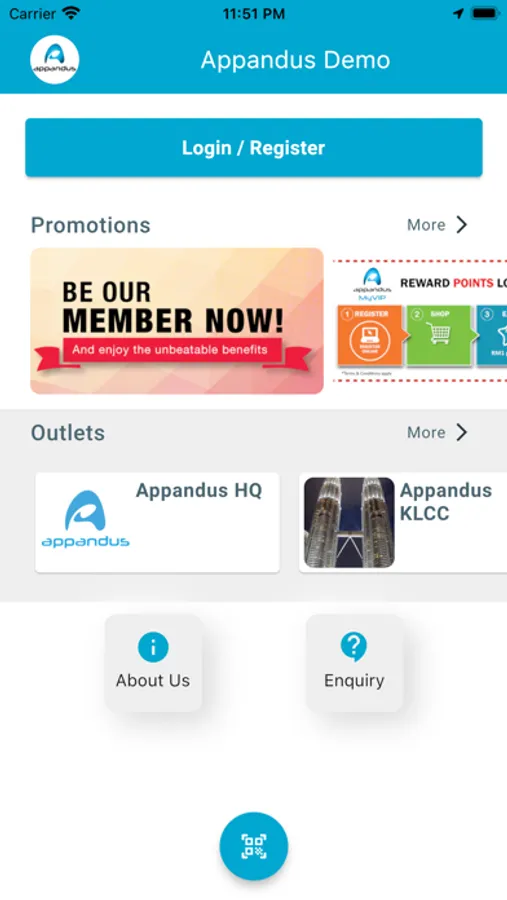Open the Be Our Member Now banner
This screenshot has height=900, width=507.
(x=177, y=321)
